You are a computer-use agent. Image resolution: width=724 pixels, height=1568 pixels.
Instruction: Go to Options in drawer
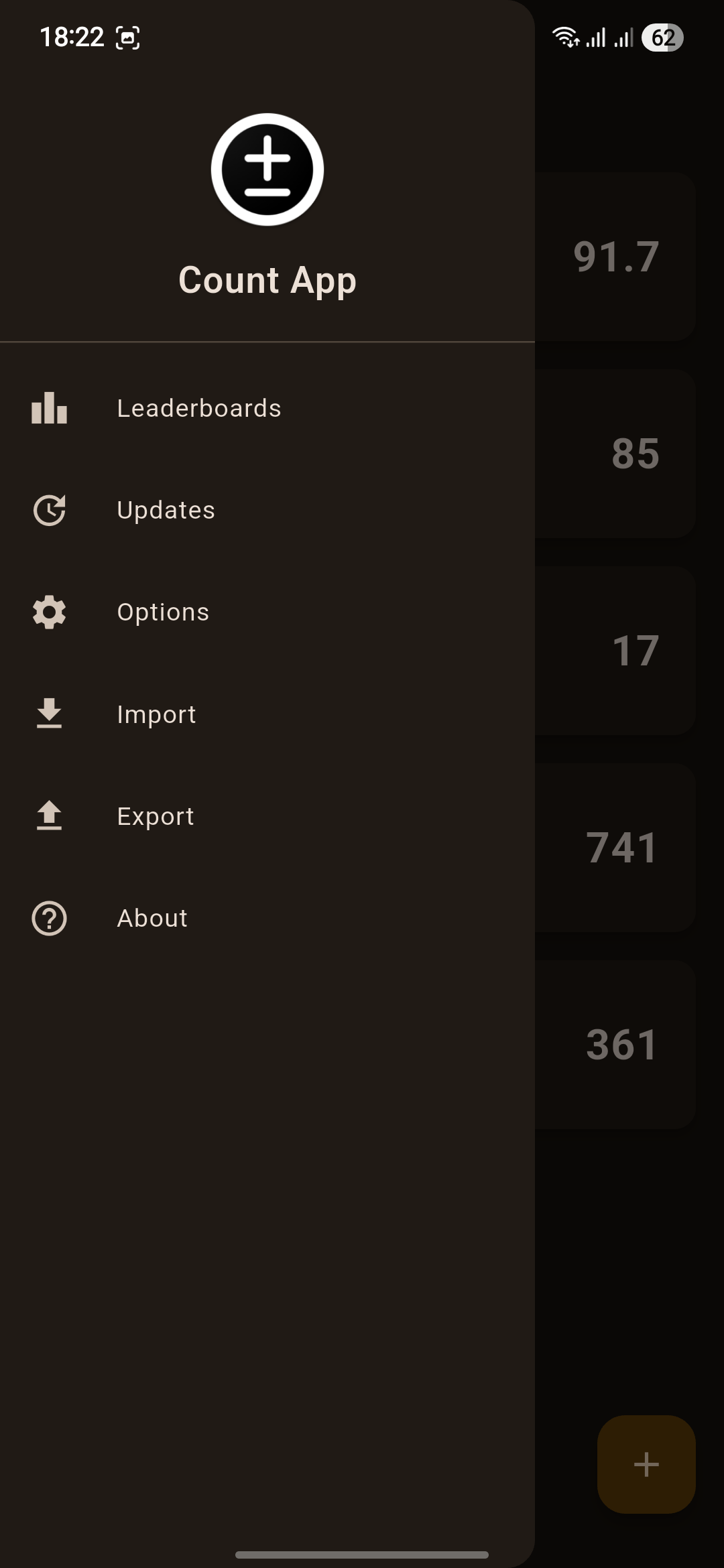[x=163, y=612]
